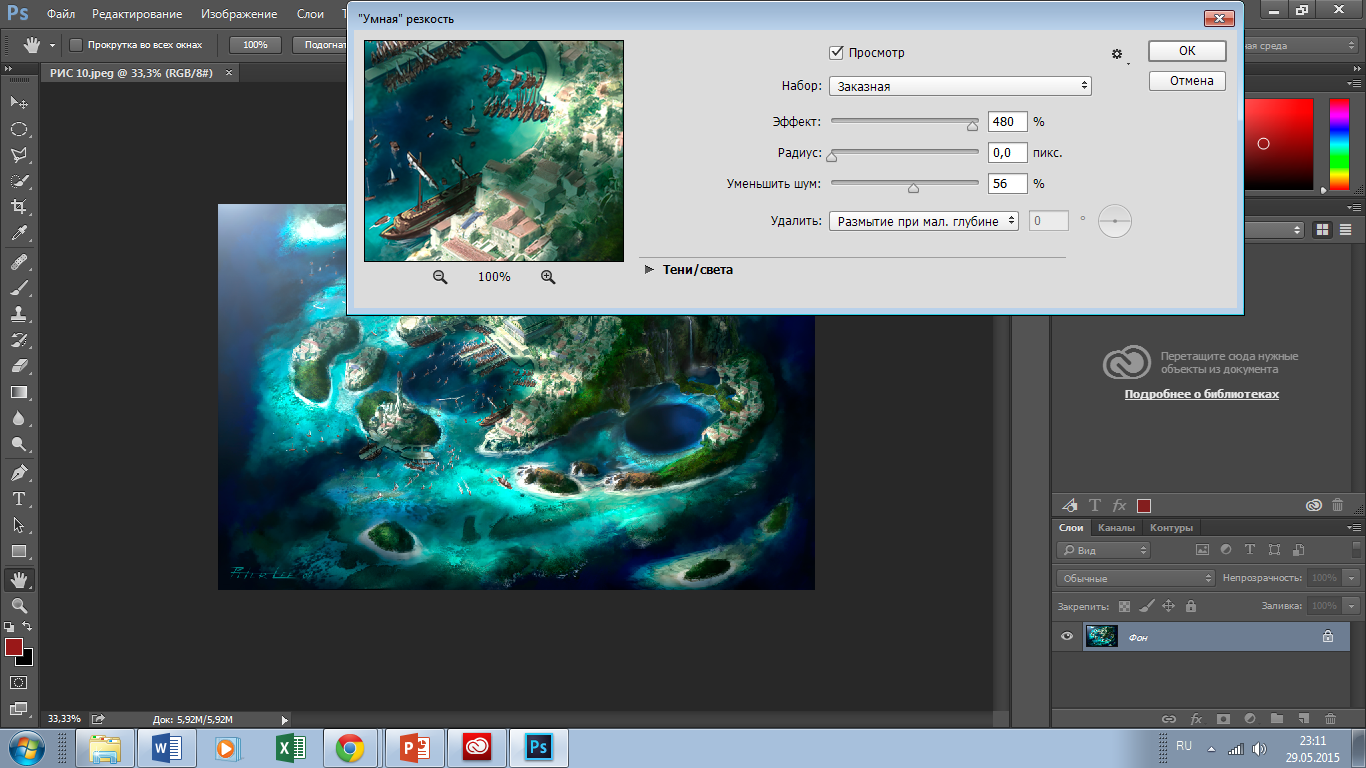Image resolution: width=1366 pixels, height=768 pixels.
Task: Select the Quick Selection tool
Action: click(19, 181)
